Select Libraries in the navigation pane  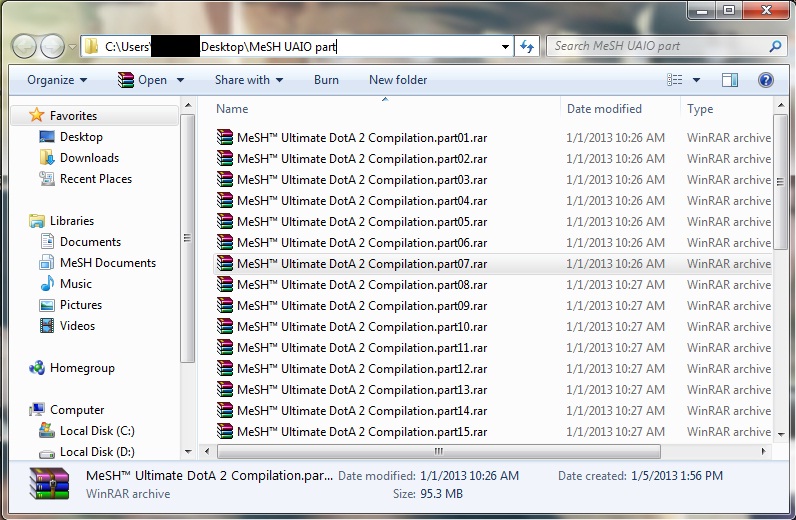click(72, 221)
